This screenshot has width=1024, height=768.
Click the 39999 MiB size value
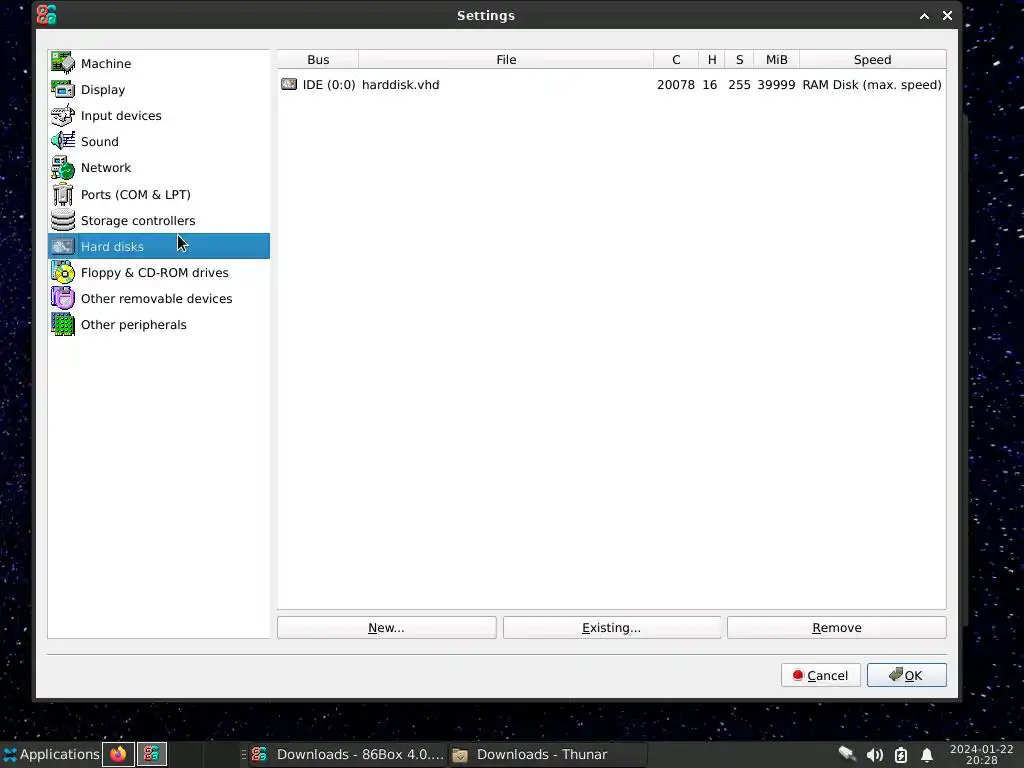click(776, 85)
